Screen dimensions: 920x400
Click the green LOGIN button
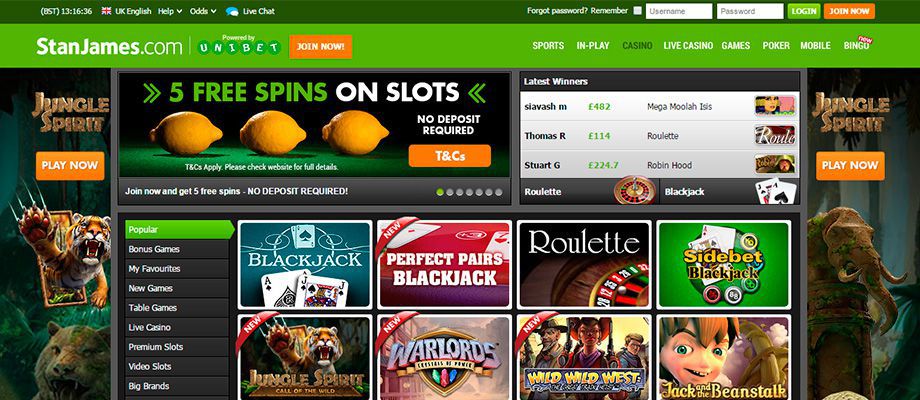pos(804,11)
